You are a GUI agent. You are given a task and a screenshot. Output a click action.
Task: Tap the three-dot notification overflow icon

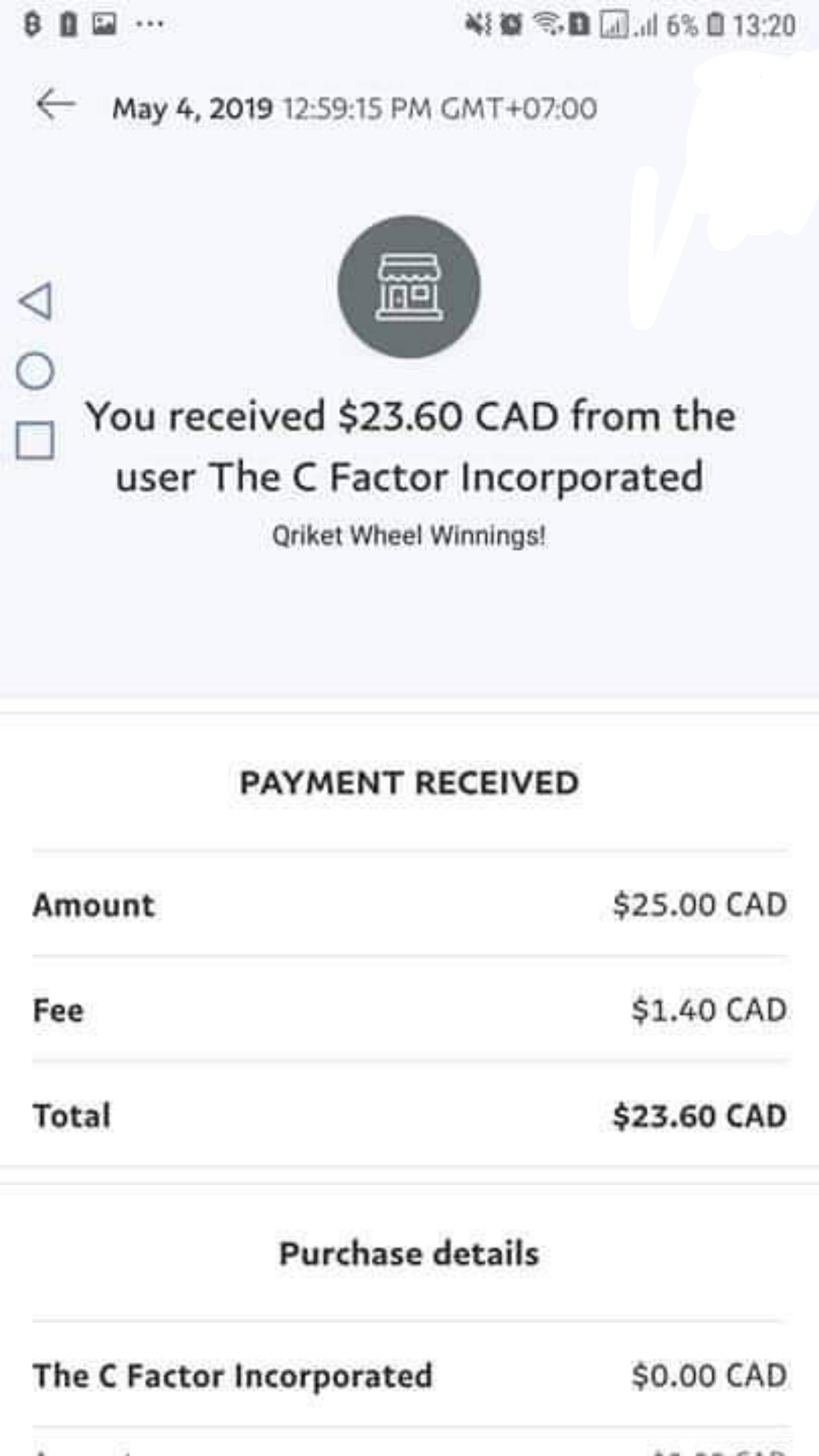150,24
